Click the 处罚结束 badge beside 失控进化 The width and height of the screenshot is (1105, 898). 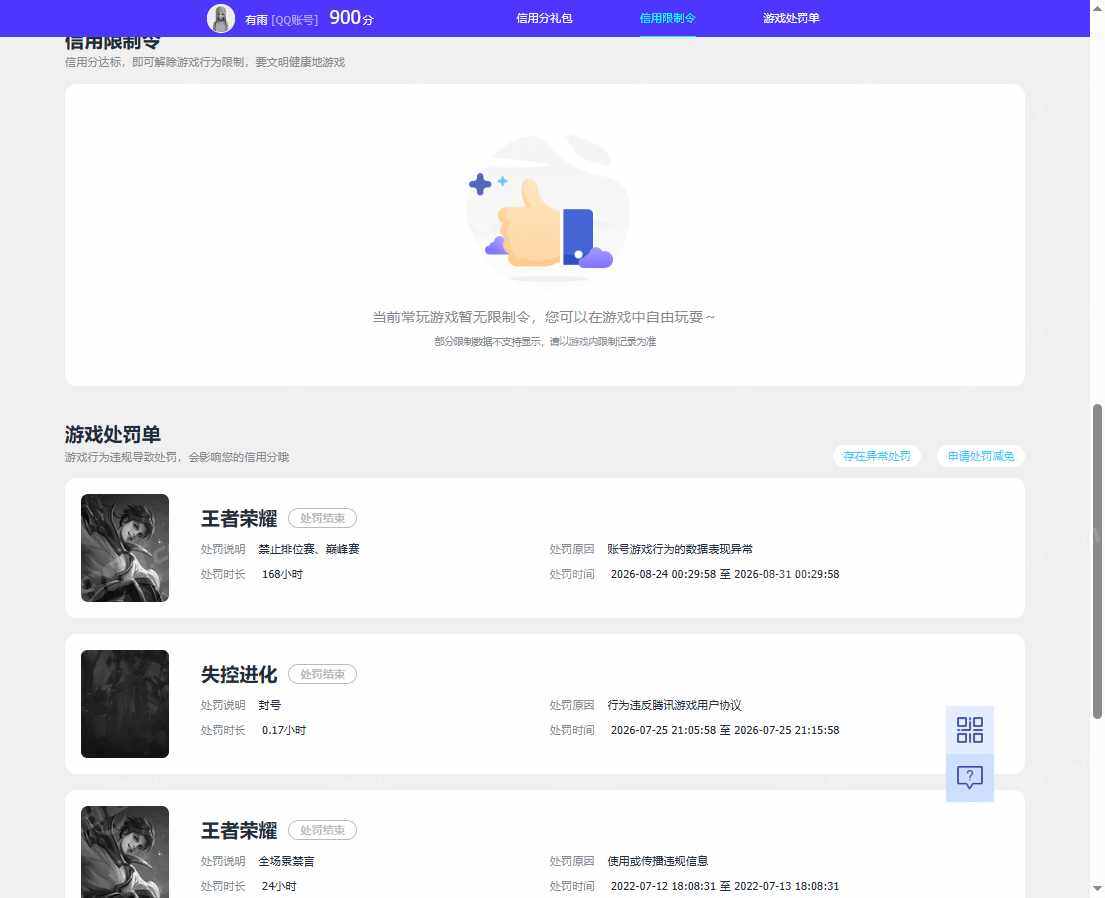pyautogui.click(x=322, y=675)
